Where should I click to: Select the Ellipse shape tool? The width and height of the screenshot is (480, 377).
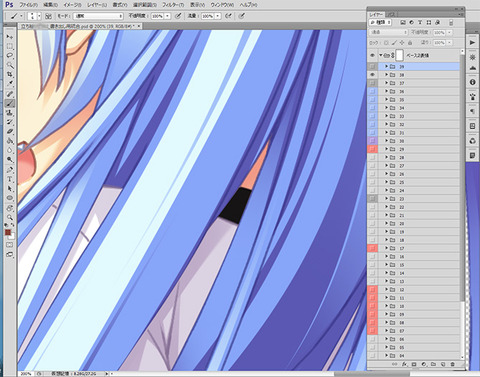coord(10,198)
